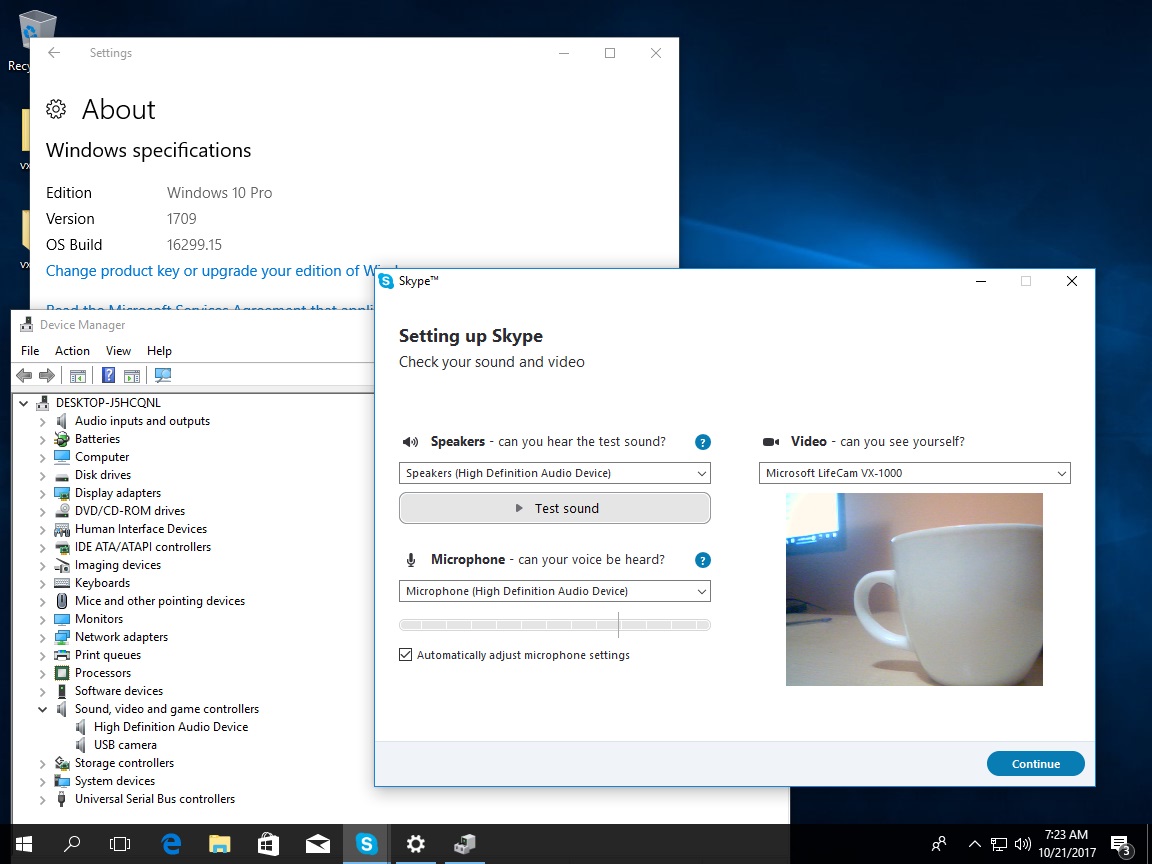Select the Disk drives category
1152x864 pixels.
pos(103,475)
